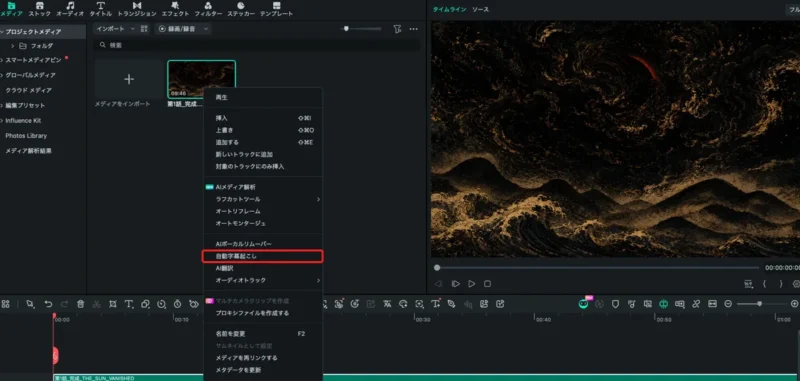The image size is (800, 381).
Task: Select クラウド メディア in the sidebar
Action: coord(29,90)
